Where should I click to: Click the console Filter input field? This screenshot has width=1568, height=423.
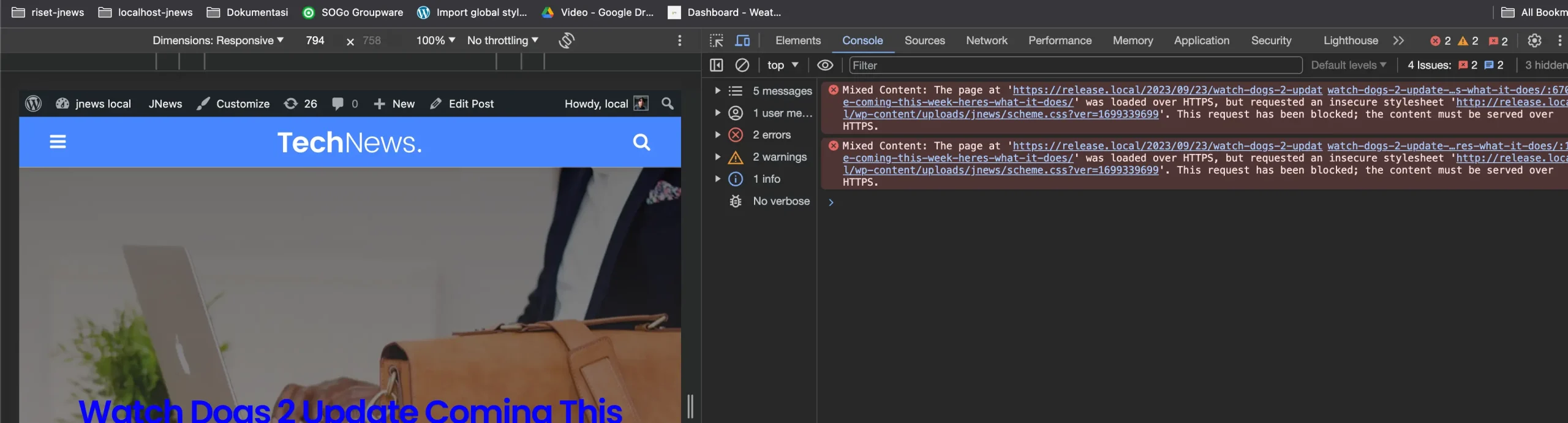pyautogui.click(x=1076, y=65)
